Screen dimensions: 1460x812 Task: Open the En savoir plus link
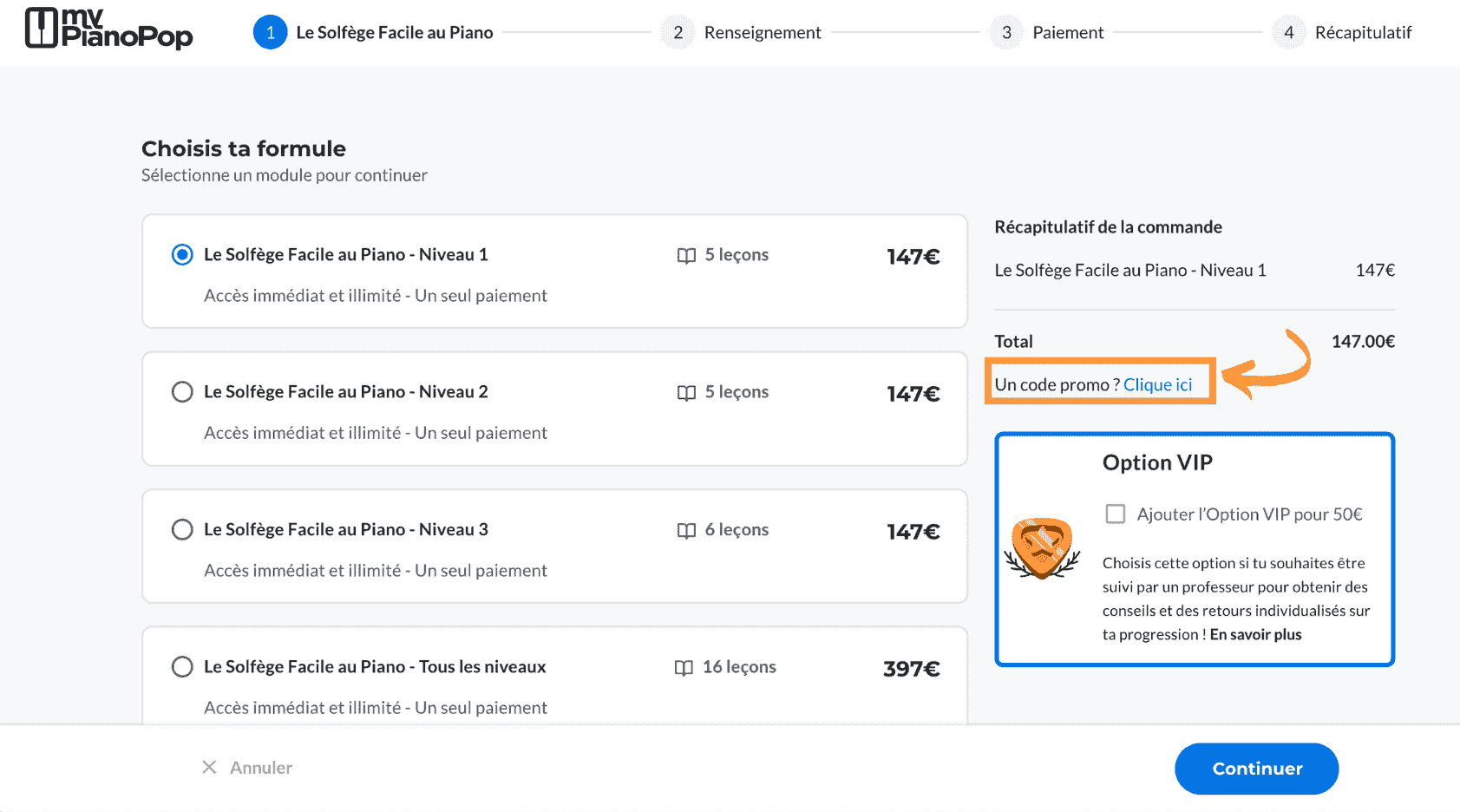(x=1255, y=634)
